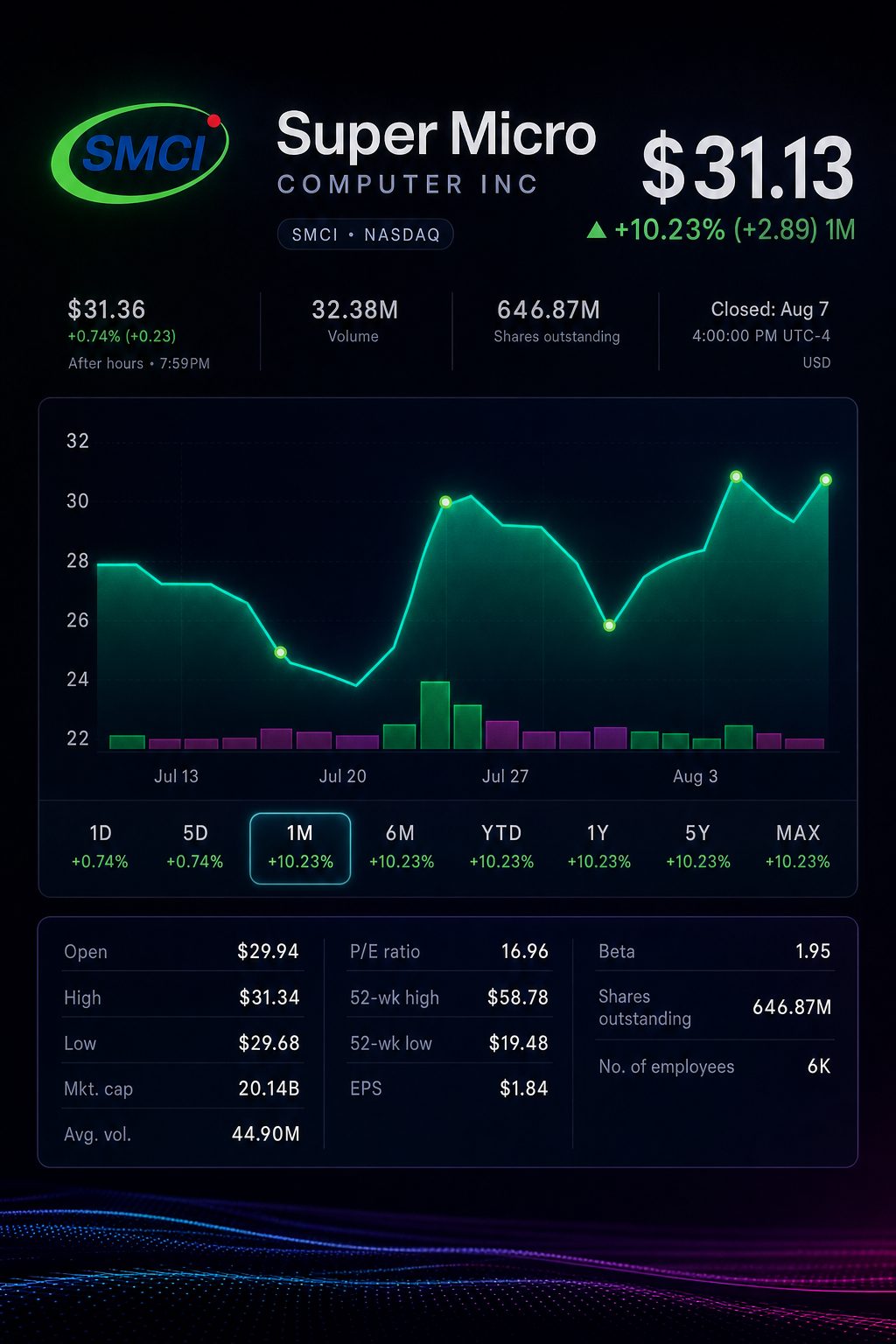Click the 32.38M Volume value
896x1344 pixels.
[x=354, y=310]
